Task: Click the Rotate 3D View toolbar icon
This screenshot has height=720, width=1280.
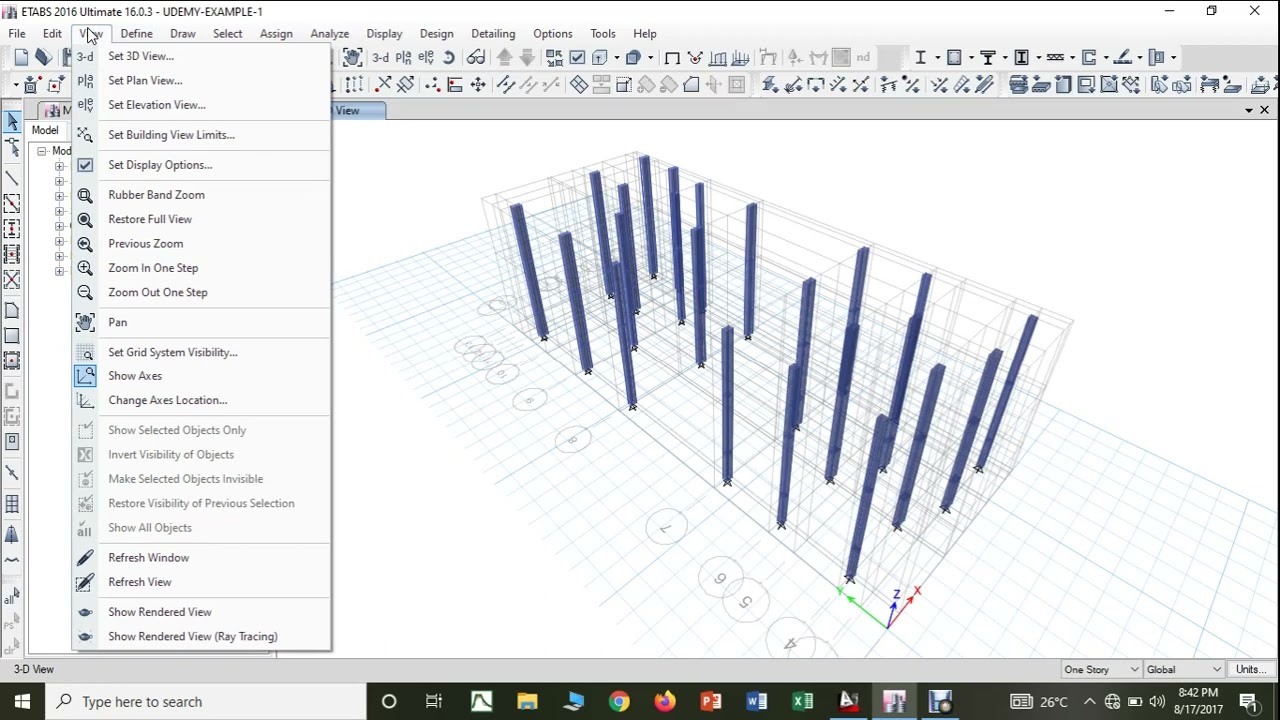Action: tap(449, 57)
